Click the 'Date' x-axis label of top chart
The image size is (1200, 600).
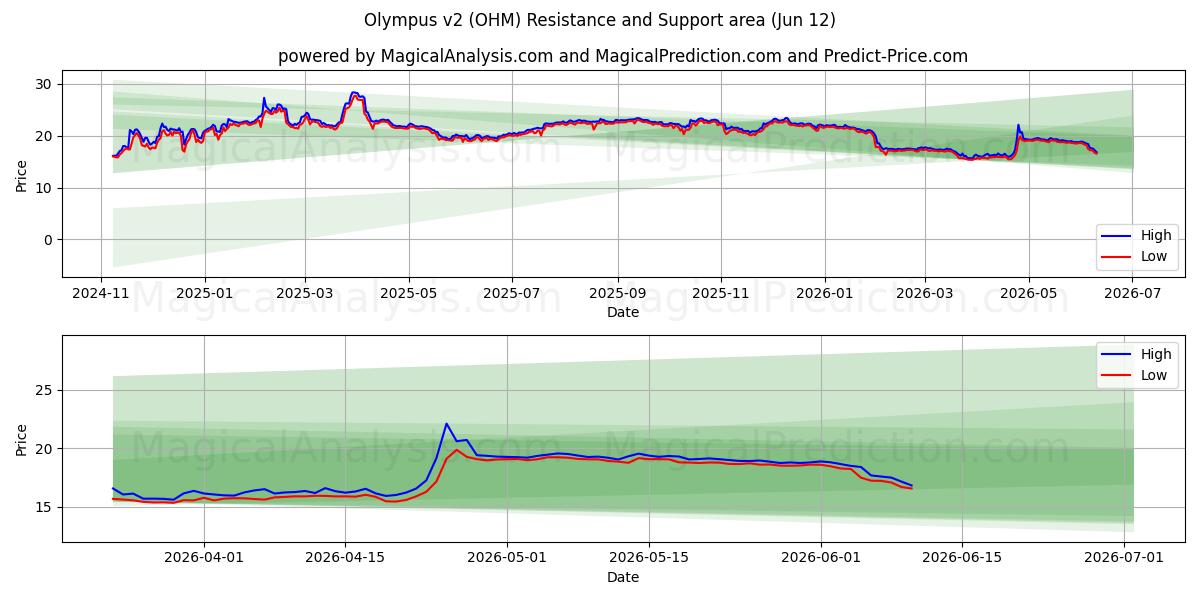[x=622, y=312]
